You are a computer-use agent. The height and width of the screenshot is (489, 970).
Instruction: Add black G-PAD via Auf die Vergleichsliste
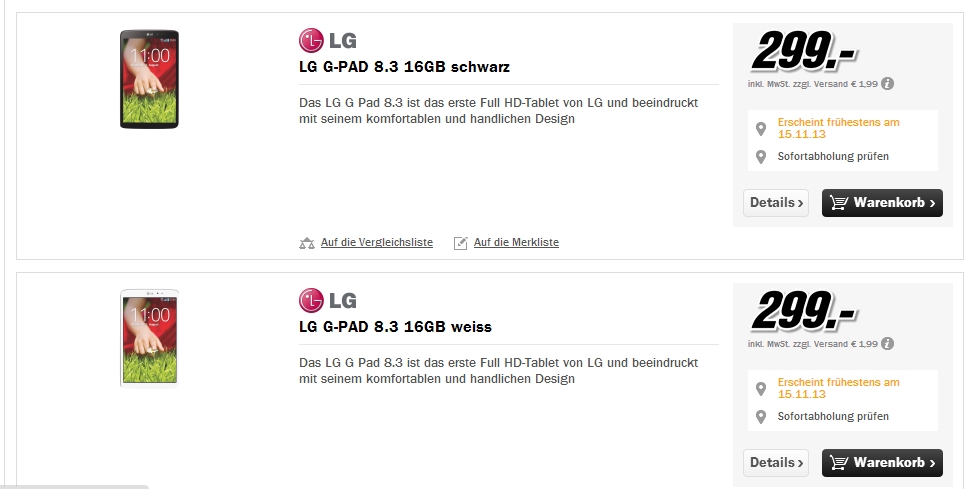377,243
